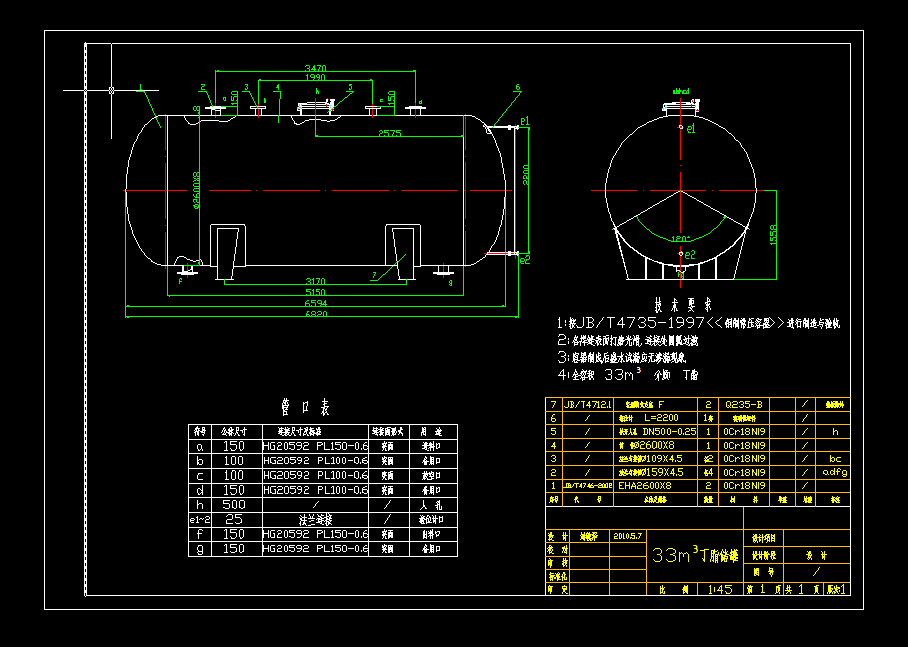Click the 2010.5.7 date in title block
This screenshot has height=647, width=908.
point(627,533)
